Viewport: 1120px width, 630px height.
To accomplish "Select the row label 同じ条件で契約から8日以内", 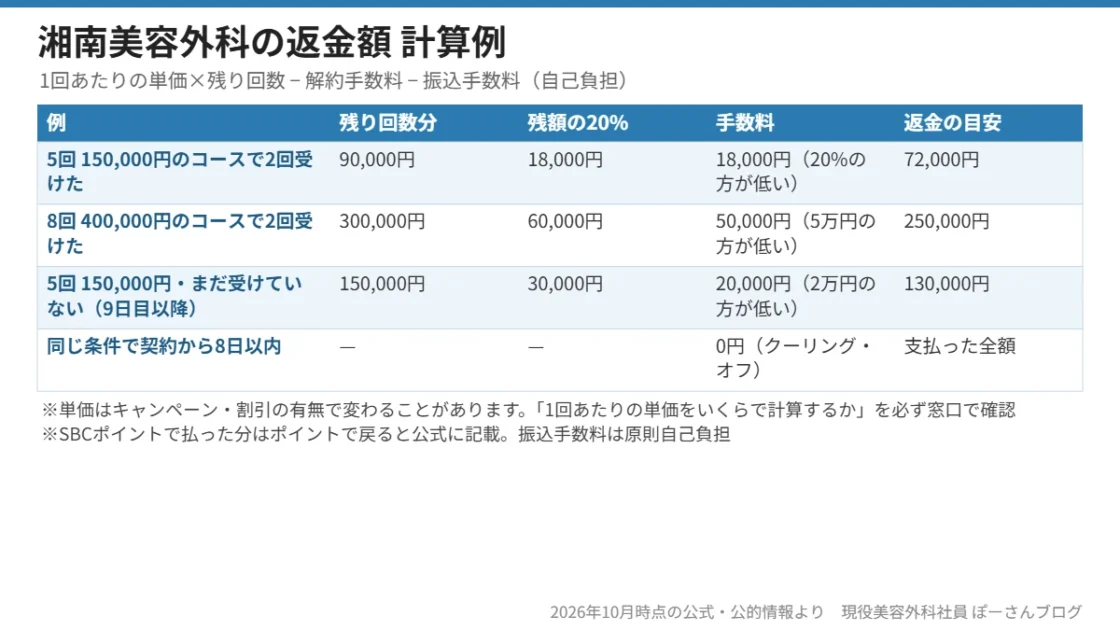I will click(164, 346).
